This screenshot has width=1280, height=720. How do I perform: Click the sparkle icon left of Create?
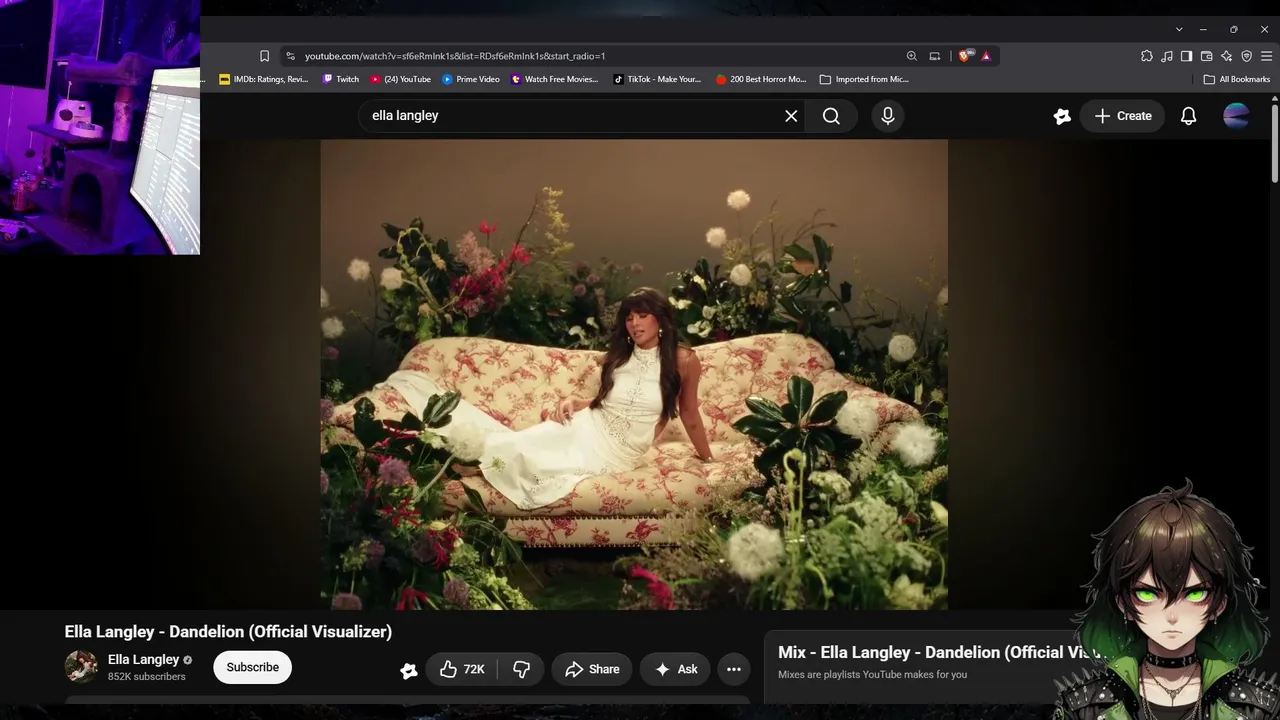[x=1062, y=116]
